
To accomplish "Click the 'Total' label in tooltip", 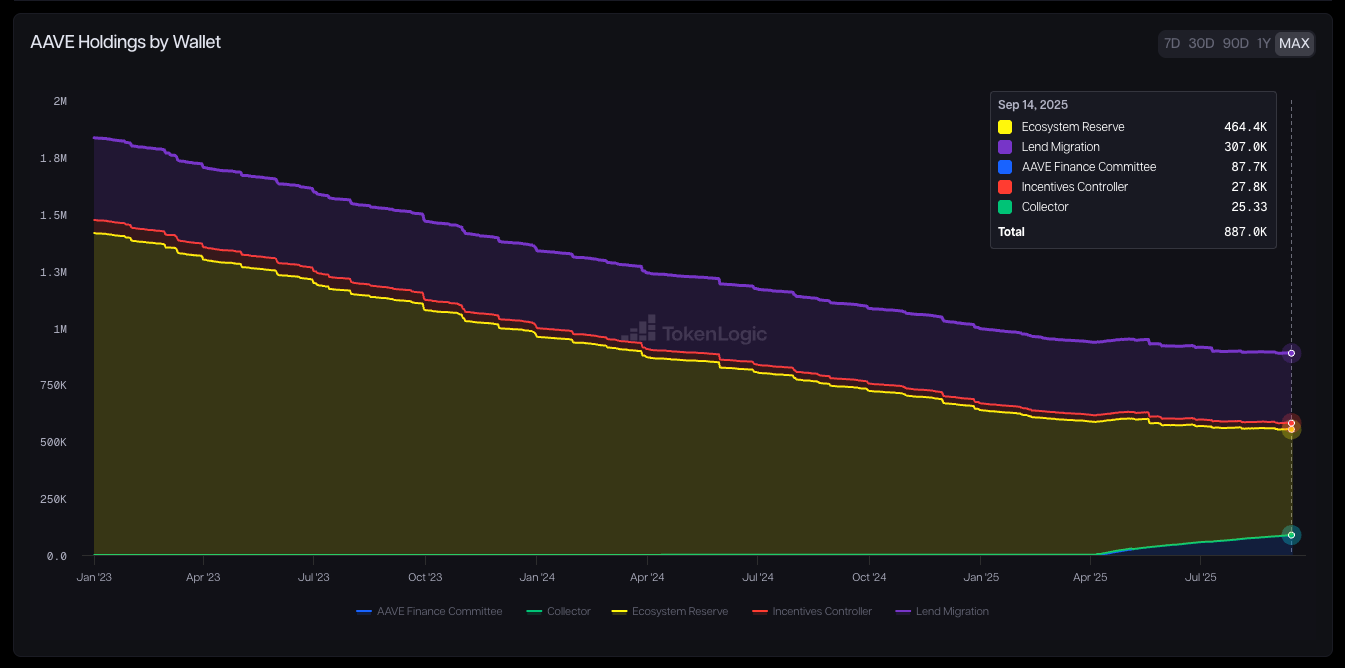I will tap(1011, 232).
